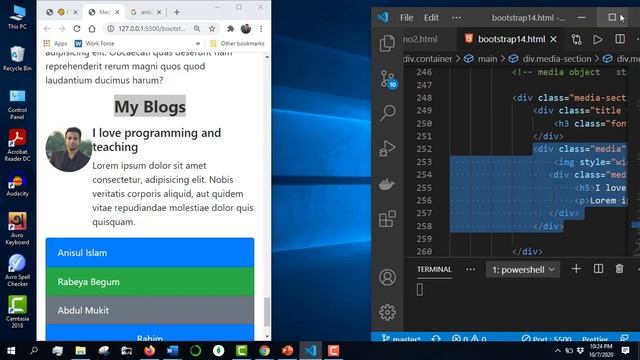640x360 pixels.
Task: Bookmark this page with the star
Action: (x=212, y=29)
